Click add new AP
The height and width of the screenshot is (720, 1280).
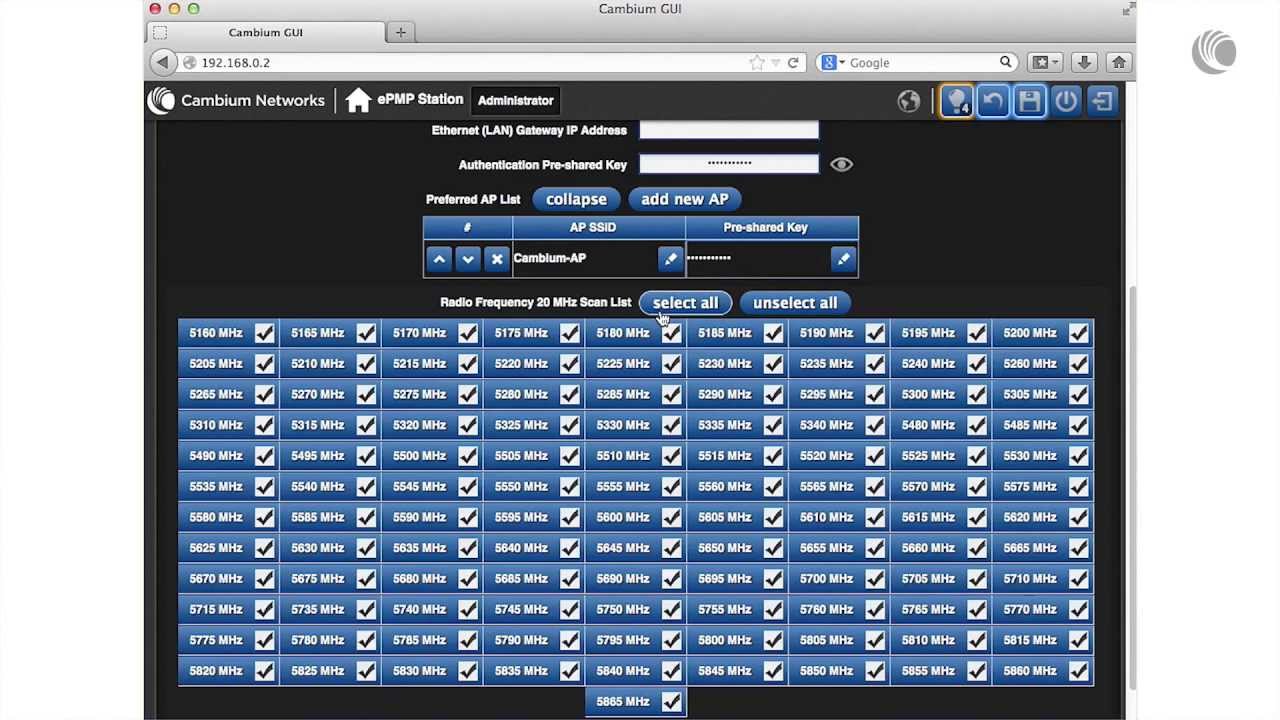click(x=684, y=199)
